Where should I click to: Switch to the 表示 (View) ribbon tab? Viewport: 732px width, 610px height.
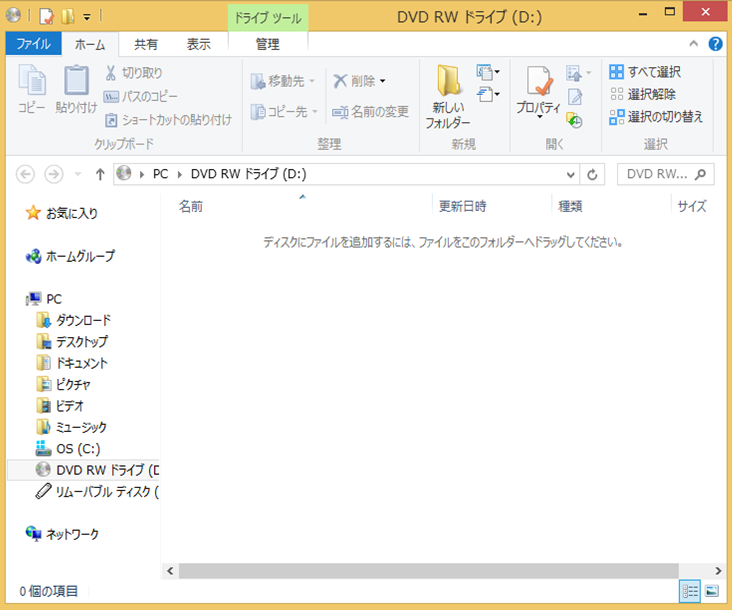pyautogui.click(x=198, y=44)
